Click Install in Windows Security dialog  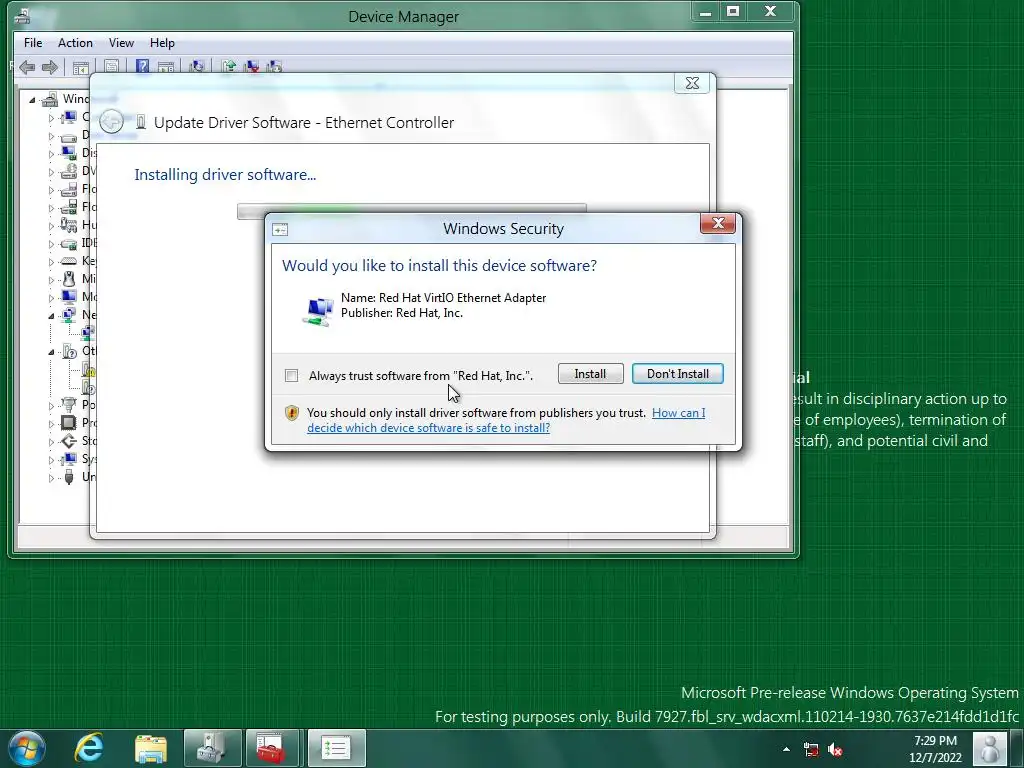(590, 374)
